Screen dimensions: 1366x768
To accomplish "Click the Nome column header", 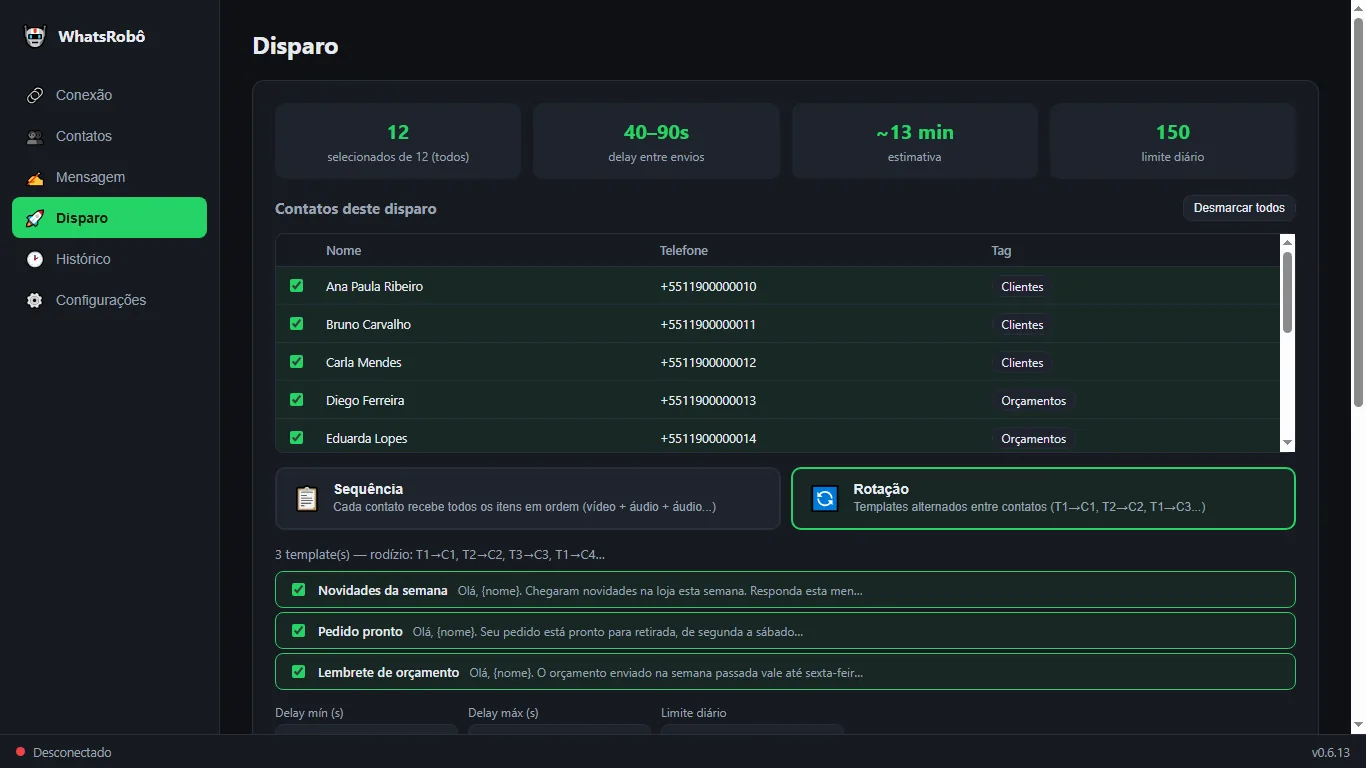I will [x=343, y=251].
